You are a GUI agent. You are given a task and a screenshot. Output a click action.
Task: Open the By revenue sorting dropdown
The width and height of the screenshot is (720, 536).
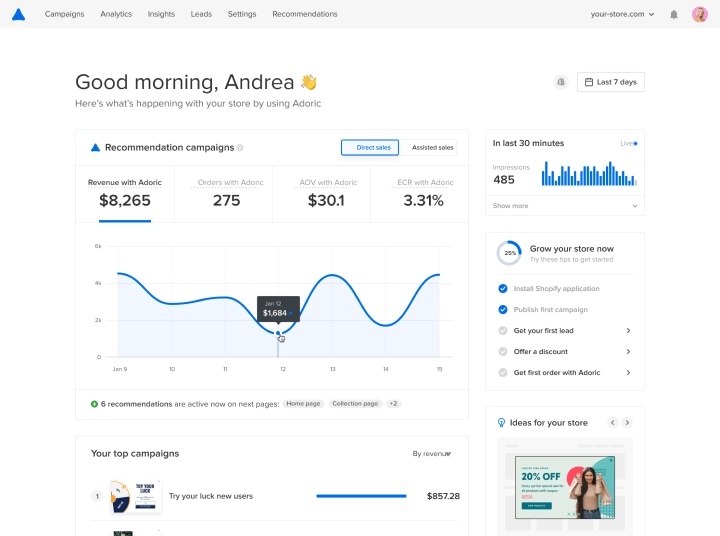click(x=432, y=454)
